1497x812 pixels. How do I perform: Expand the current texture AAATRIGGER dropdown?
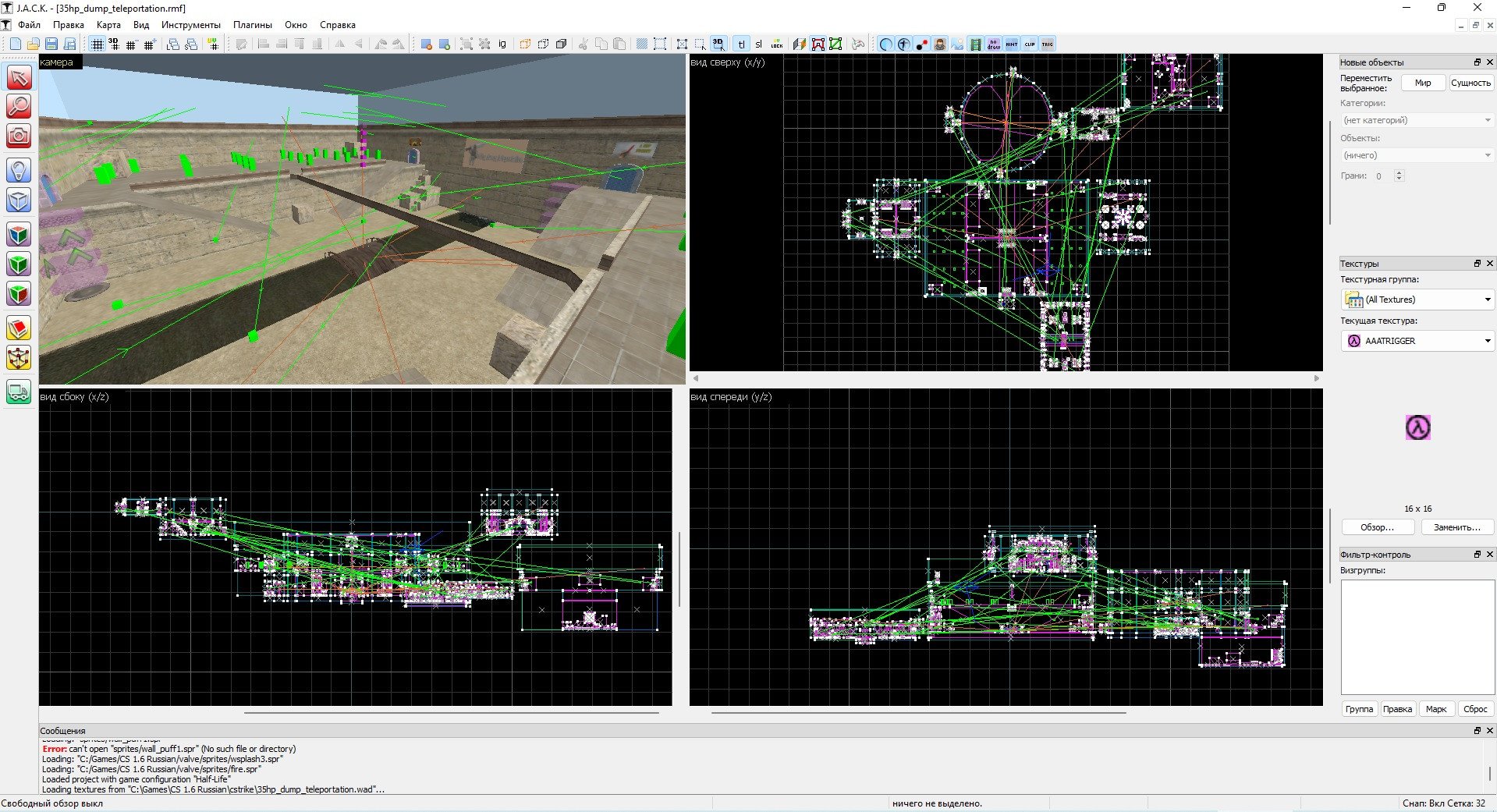[x=1417, y=341]
